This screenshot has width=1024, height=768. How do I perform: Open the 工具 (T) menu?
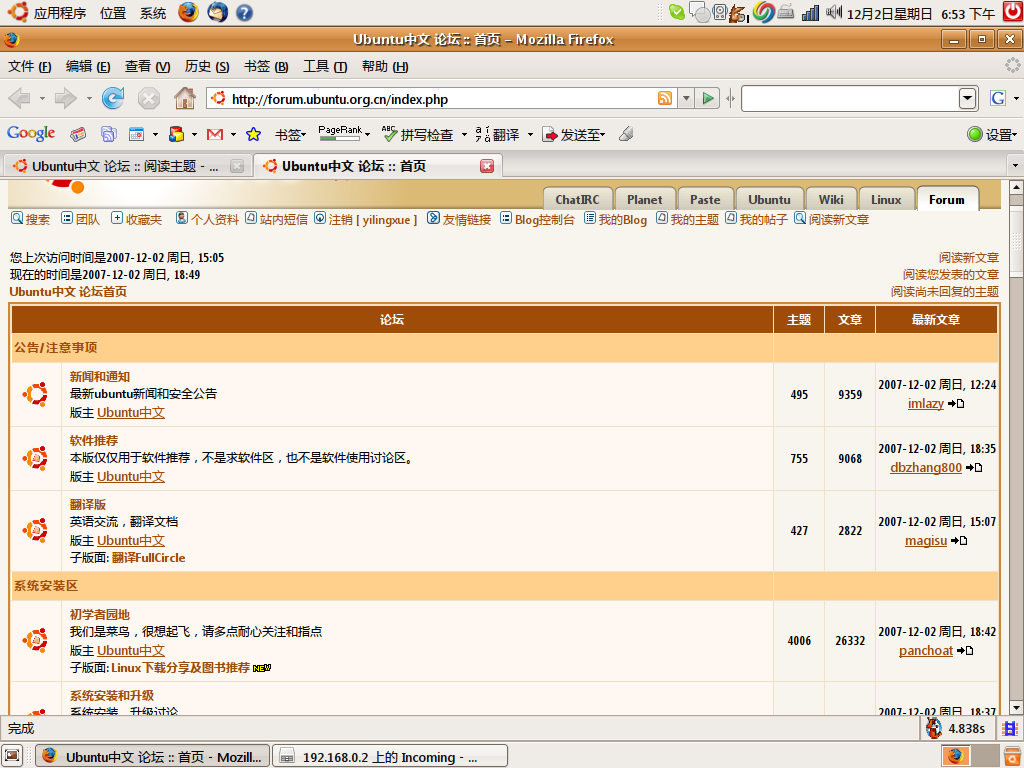pyautogui.click(x=325, y=67)
